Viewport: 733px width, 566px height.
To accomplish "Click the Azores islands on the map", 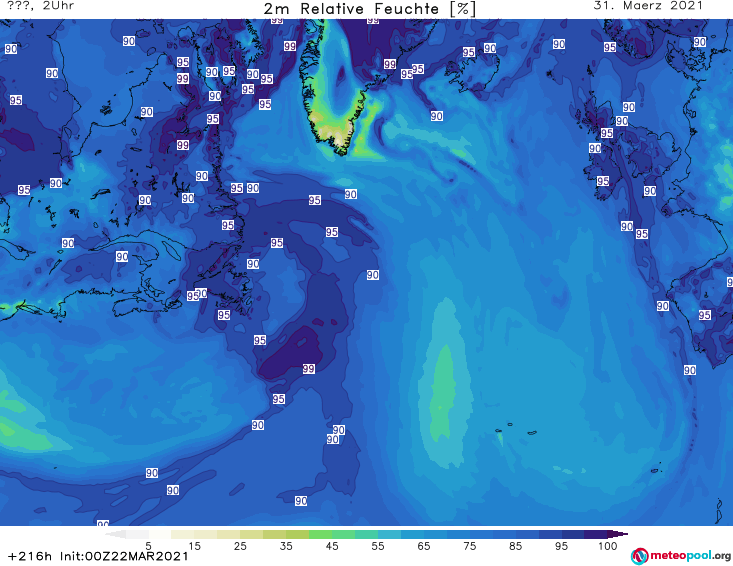I will 518,430.
